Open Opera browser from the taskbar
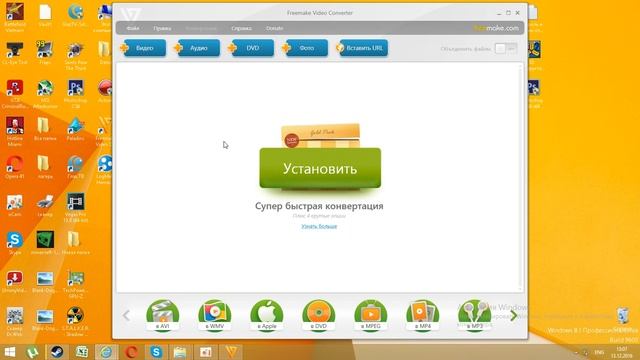Screen dimensions: 640x360 [131, 352]
